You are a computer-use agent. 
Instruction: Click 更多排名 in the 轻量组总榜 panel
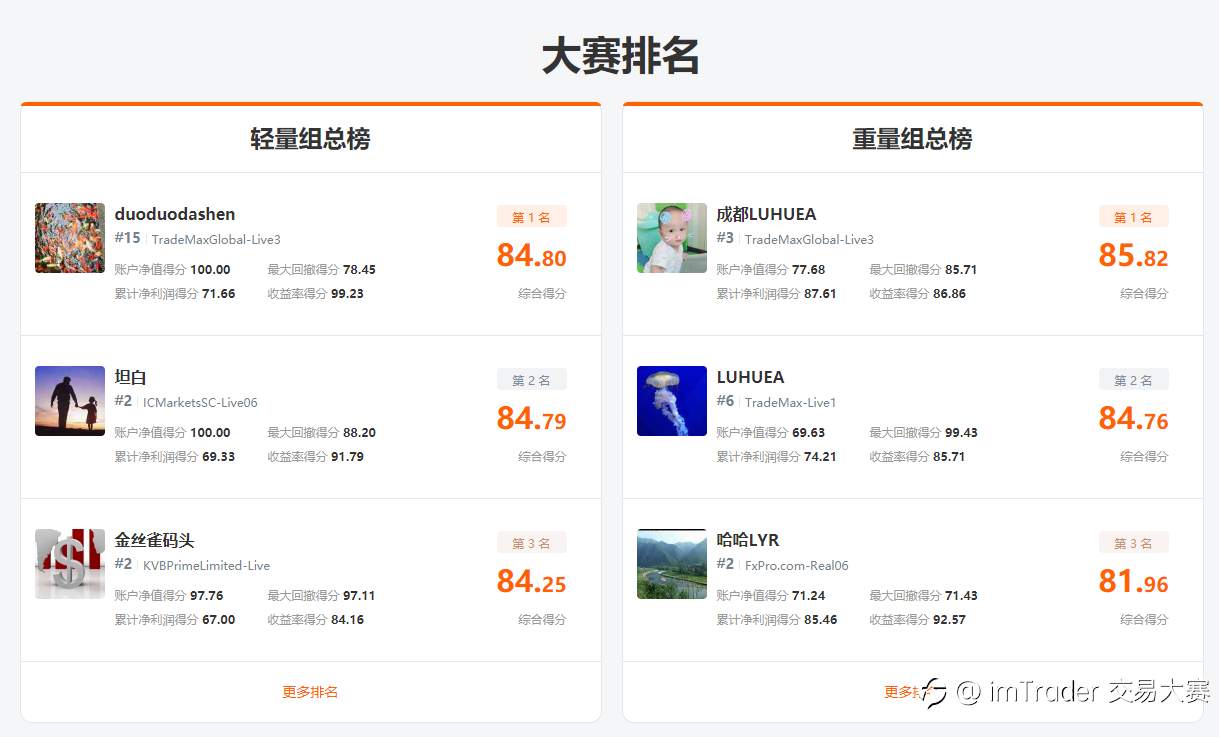(310, 692)
